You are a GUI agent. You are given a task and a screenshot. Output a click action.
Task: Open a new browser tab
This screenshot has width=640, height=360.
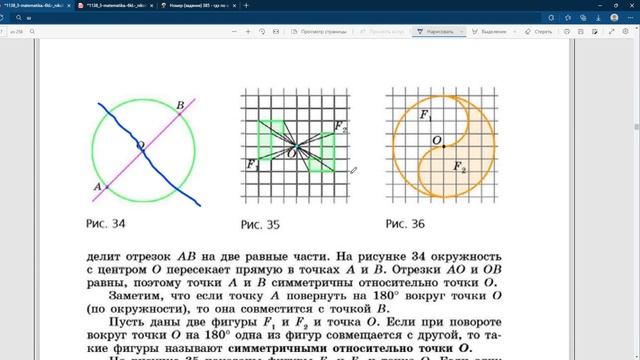tap(246, 6)
